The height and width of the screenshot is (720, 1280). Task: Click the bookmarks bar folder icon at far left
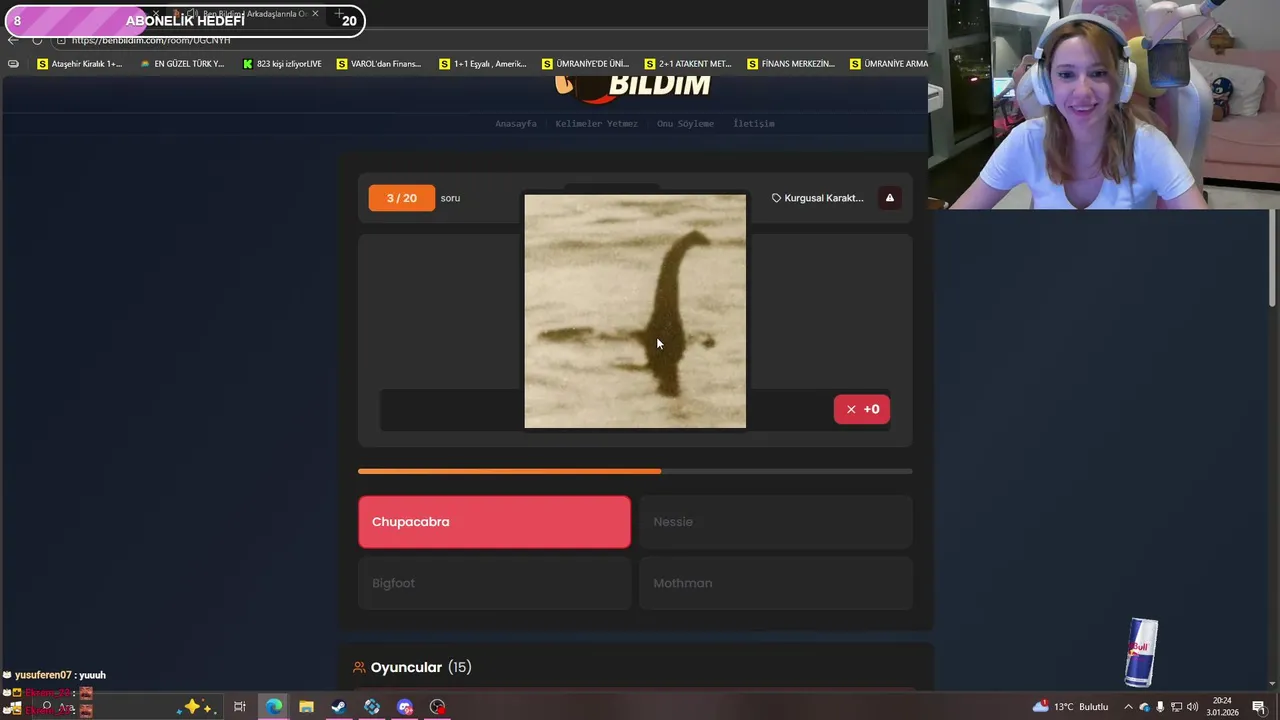[x=13, y=63]
